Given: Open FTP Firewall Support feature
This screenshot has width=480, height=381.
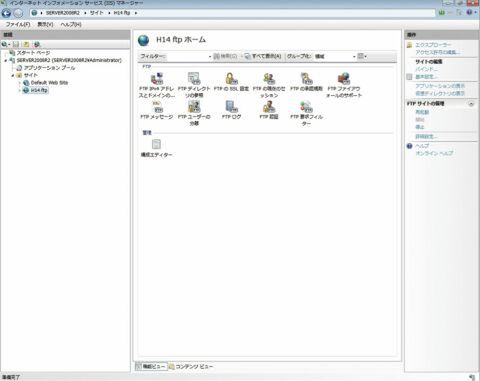Looking at the screenshot, I should tap(344, 85).
